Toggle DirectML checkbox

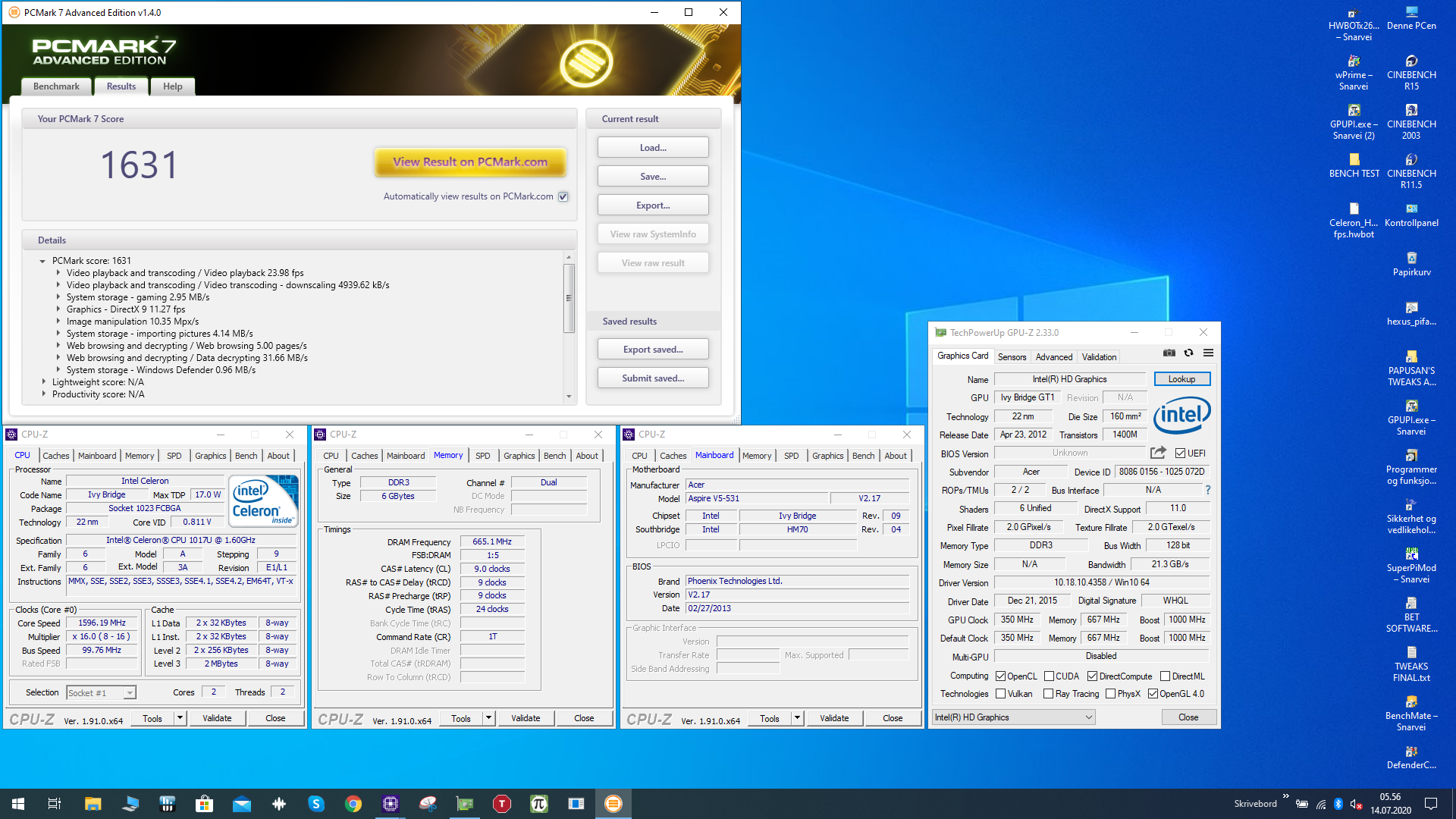[1165, 676]
